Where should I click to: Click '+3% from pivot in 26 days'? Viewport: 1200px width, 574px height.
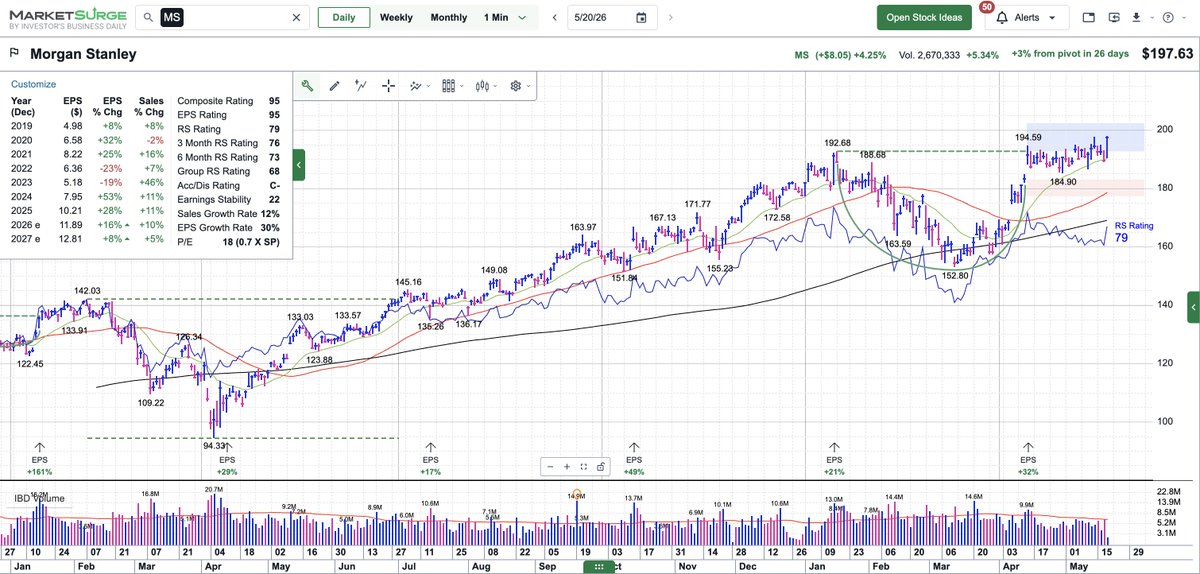1069,54
